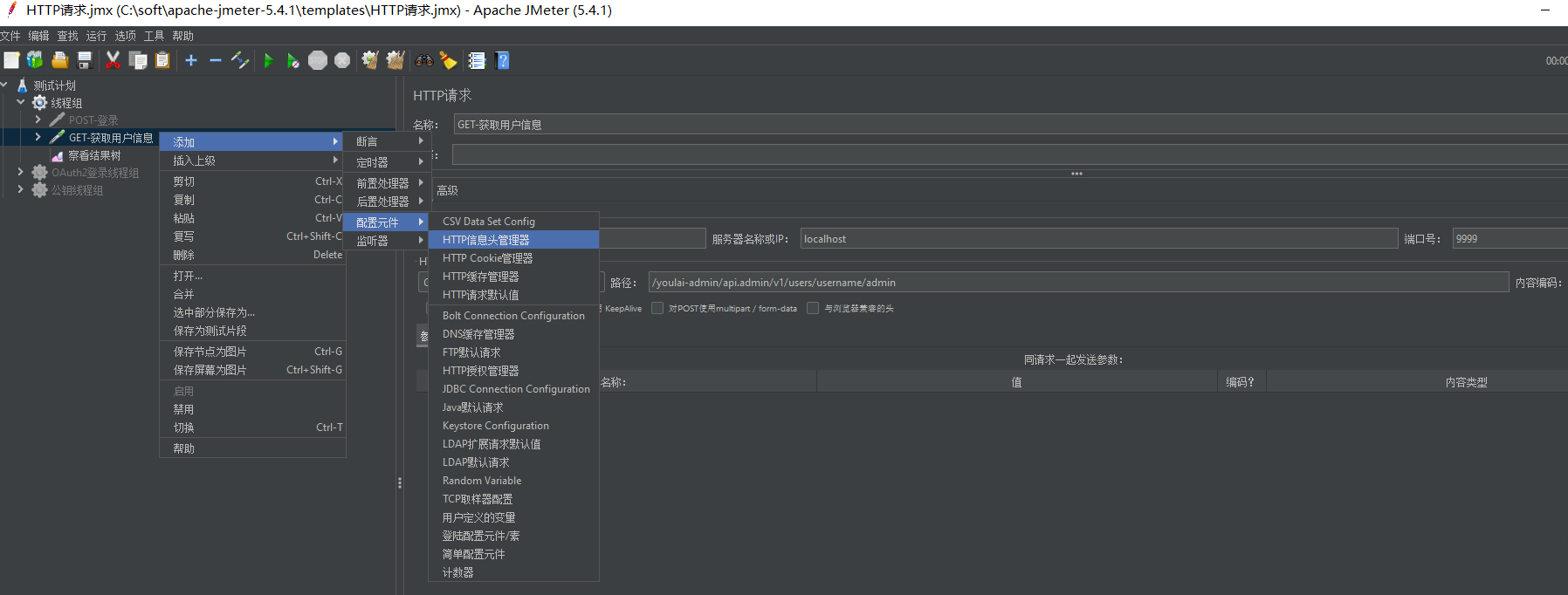Click the 测试计划 flask icon in tree

click(x=23, y=85)
